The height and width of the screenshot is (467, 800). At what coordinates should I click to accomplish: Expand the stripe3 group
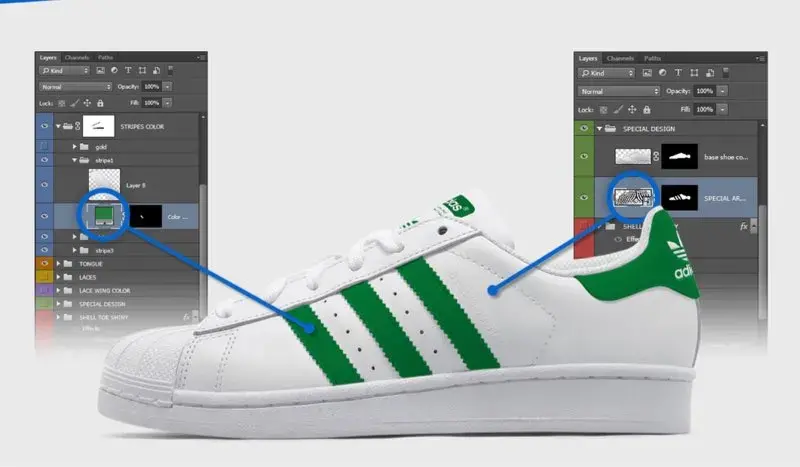pos(74,250)
